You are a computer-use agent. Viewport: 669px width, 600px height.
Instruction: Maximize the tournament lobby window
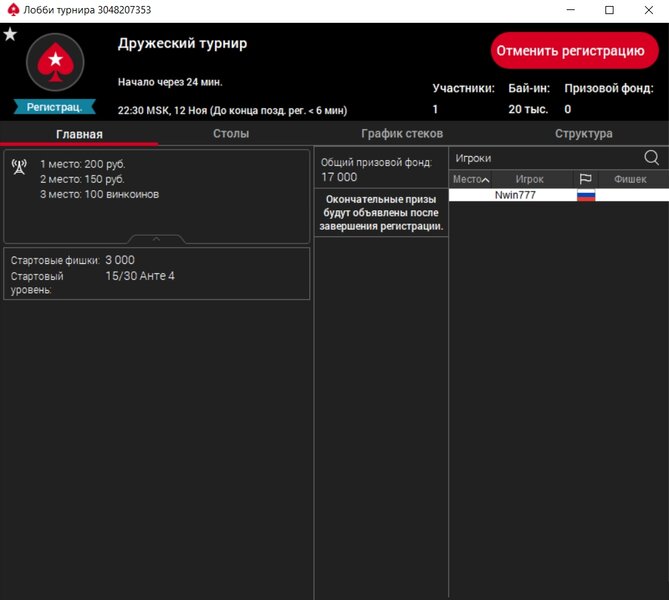click(x=609, y=10)
